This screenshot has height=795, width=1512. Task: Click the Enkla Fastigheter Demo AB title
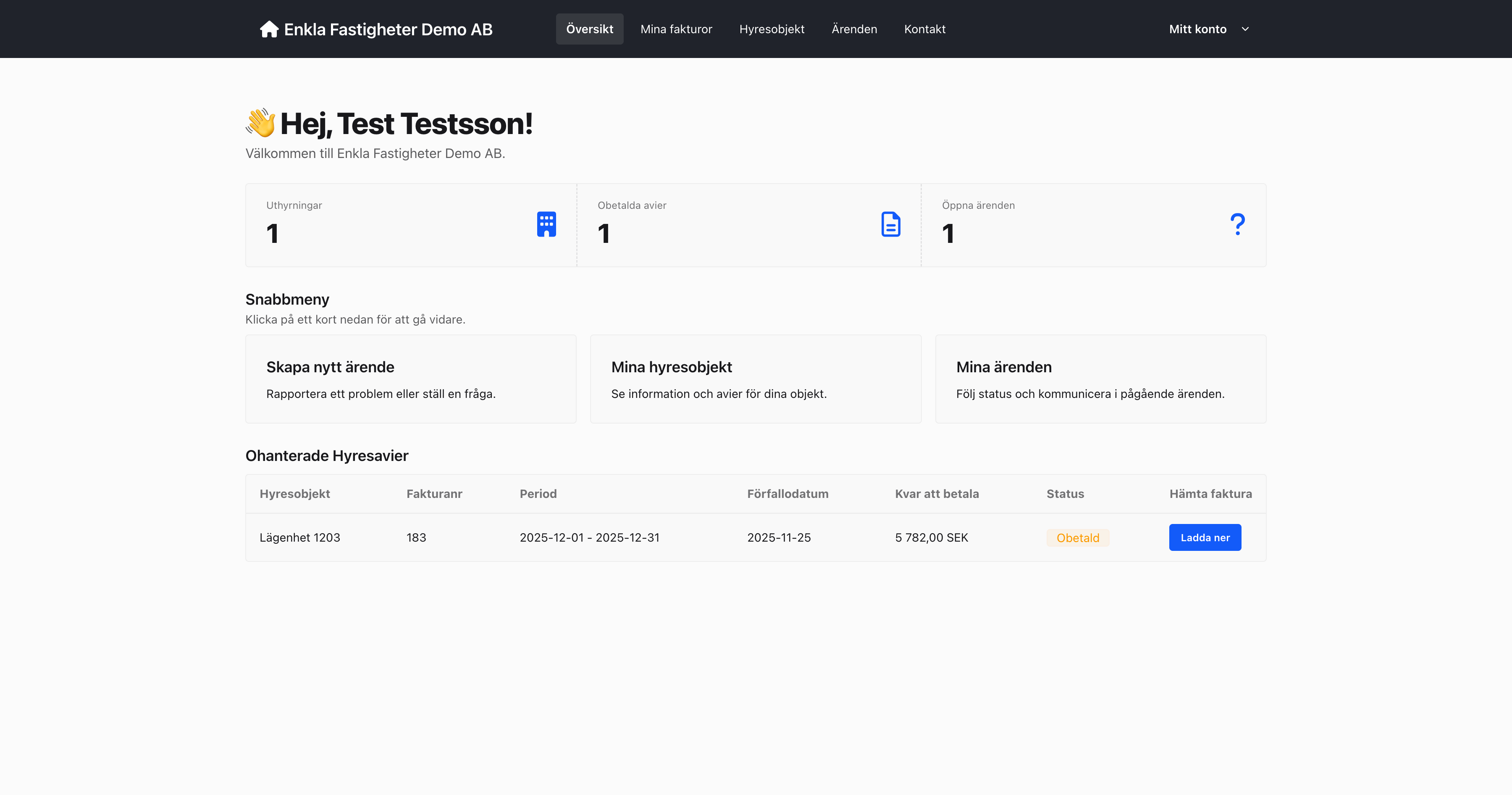pyautogui.click(x=388, y=29)
